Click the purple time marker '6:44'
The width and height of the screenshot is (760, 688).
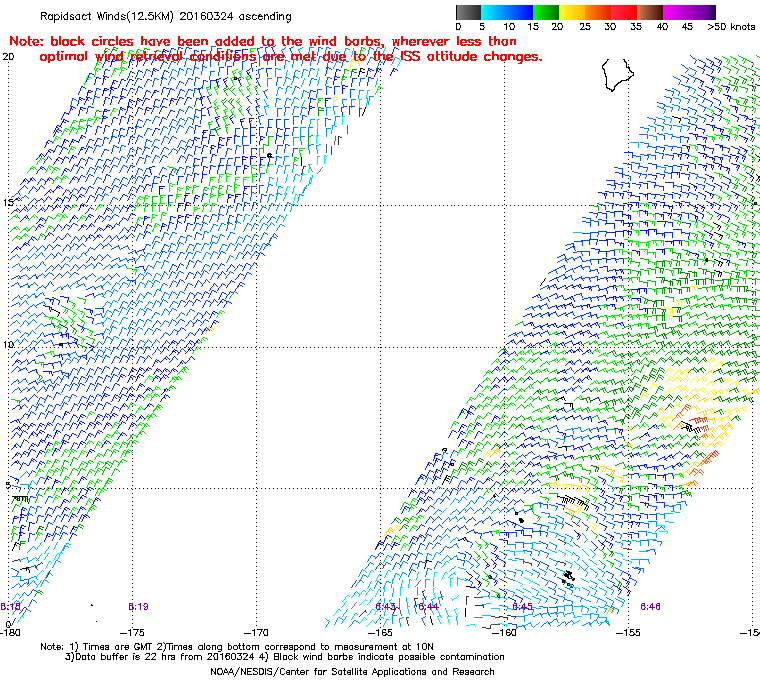click(428, 607)
